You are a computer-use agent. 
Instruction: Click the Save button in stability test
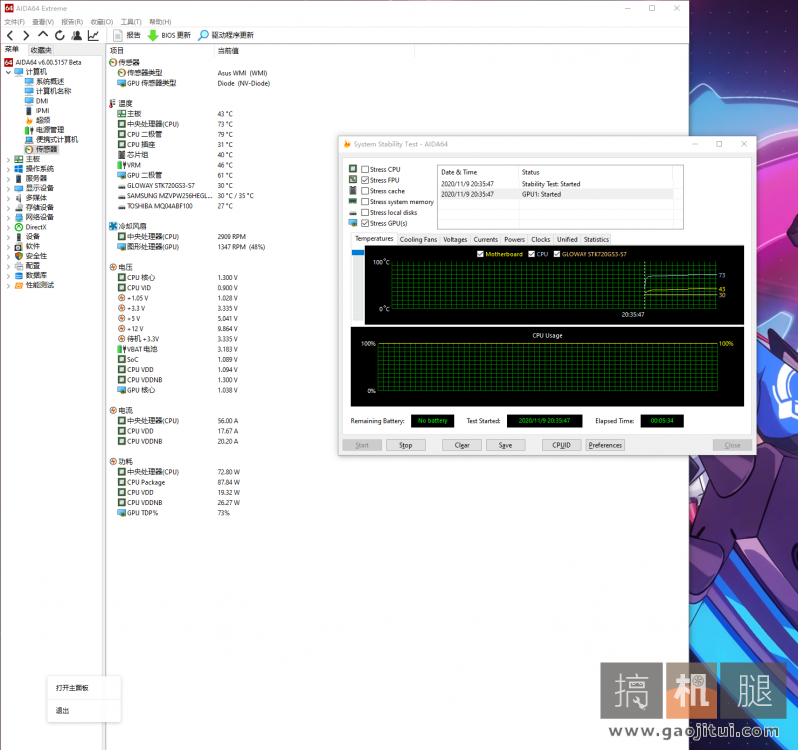click(x=505, y=445)
